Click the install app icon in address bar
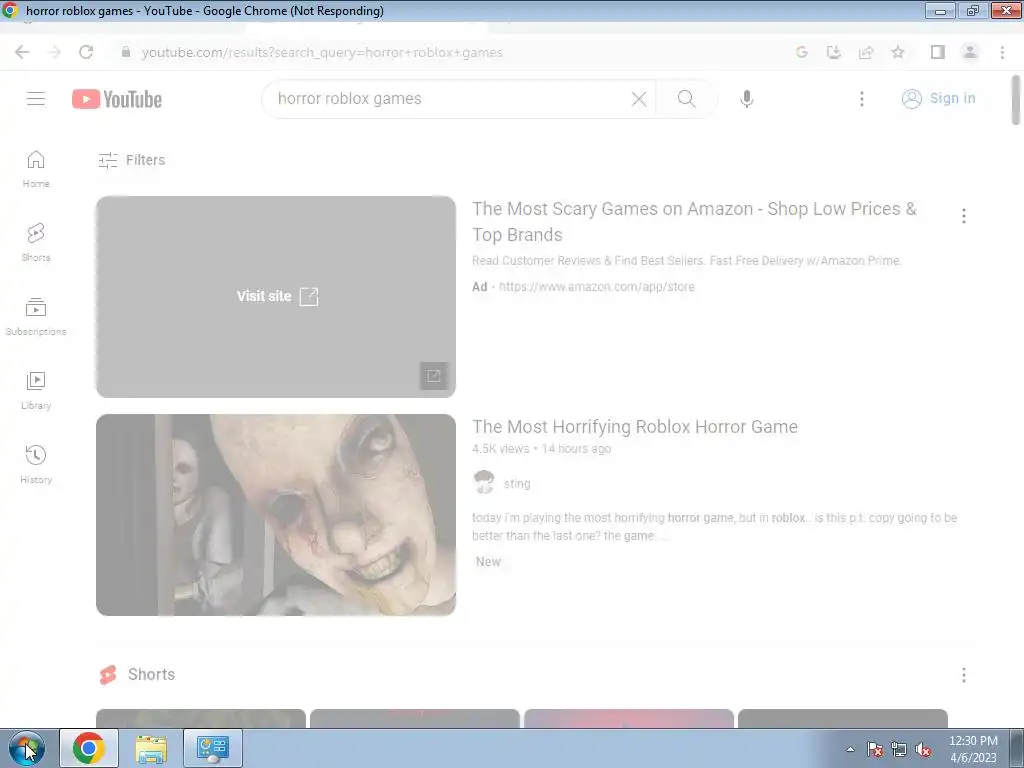 click(x=833, y=52)
